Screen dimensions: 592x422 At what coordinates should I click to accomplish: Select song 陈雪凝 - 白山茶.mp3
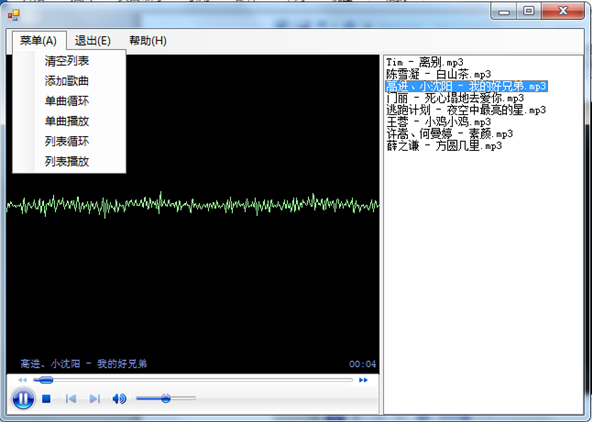[438, 74]
